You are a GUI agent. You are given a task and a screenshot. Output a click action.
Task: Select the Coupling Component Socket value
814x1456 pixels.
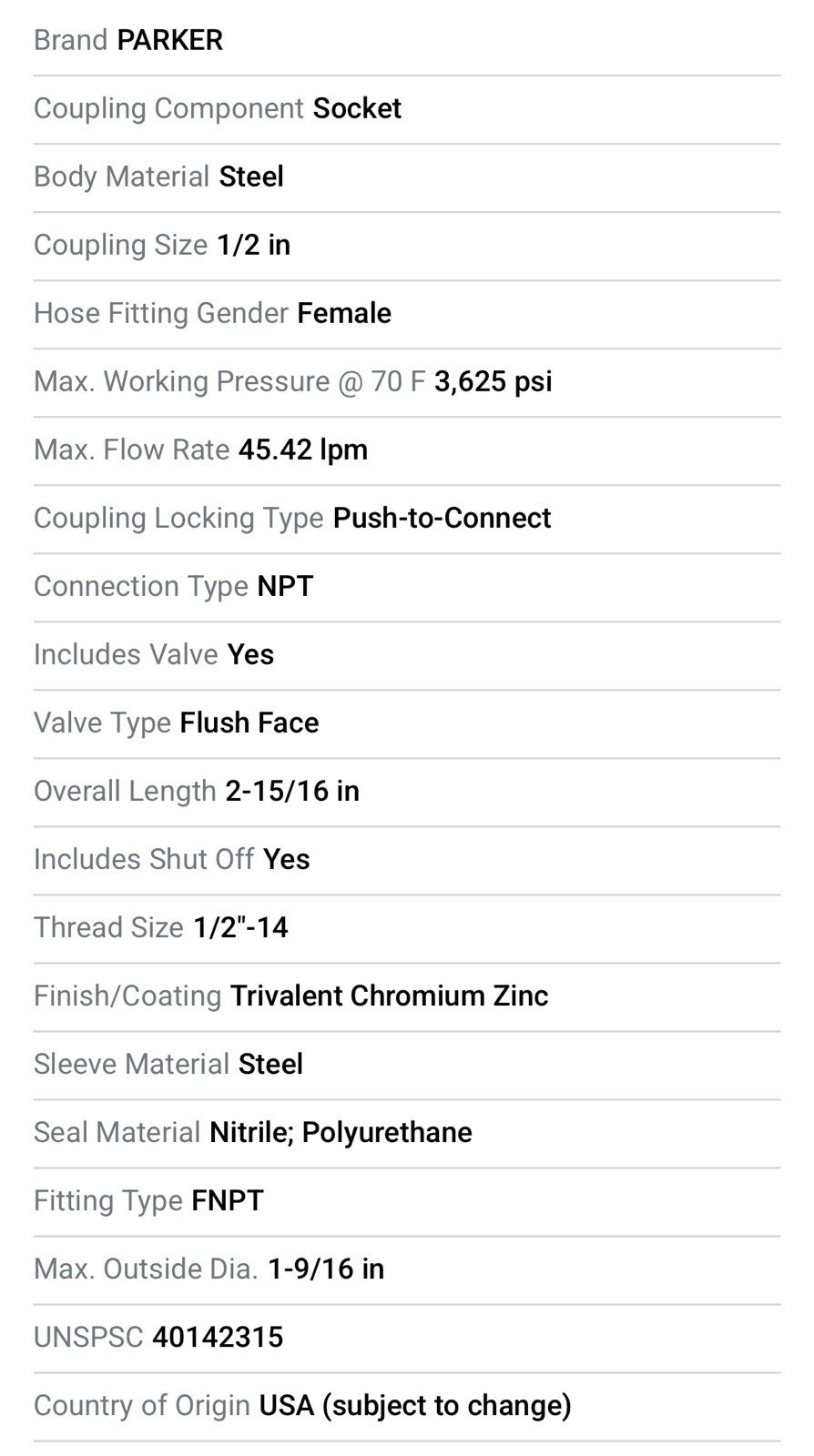click(357, 108)
